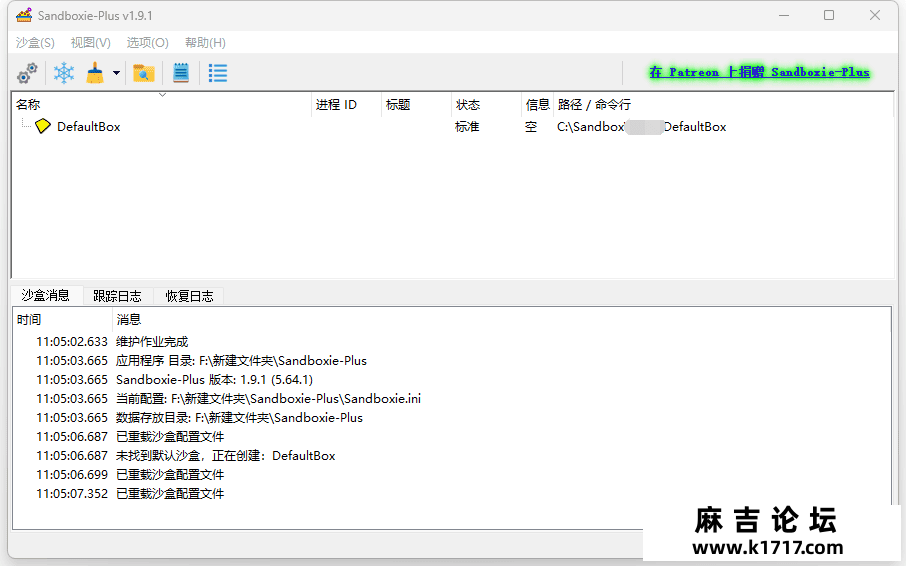Click the 路径 / 命令行 column header
Viewport: 906px width, 566px height.
click(x=723, y=105)
